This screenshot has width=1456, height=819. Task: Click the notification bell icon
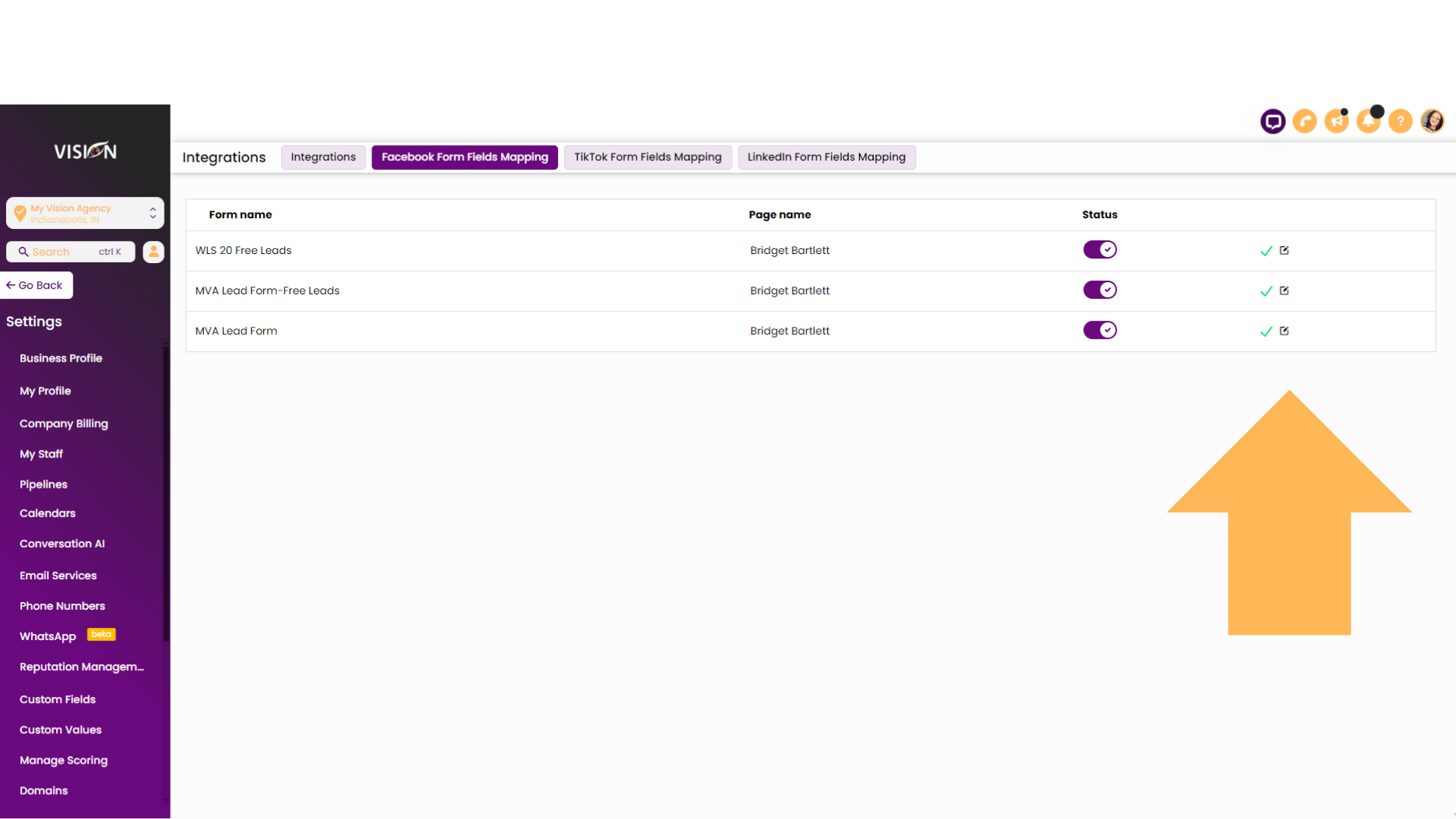coord(1369,121)
